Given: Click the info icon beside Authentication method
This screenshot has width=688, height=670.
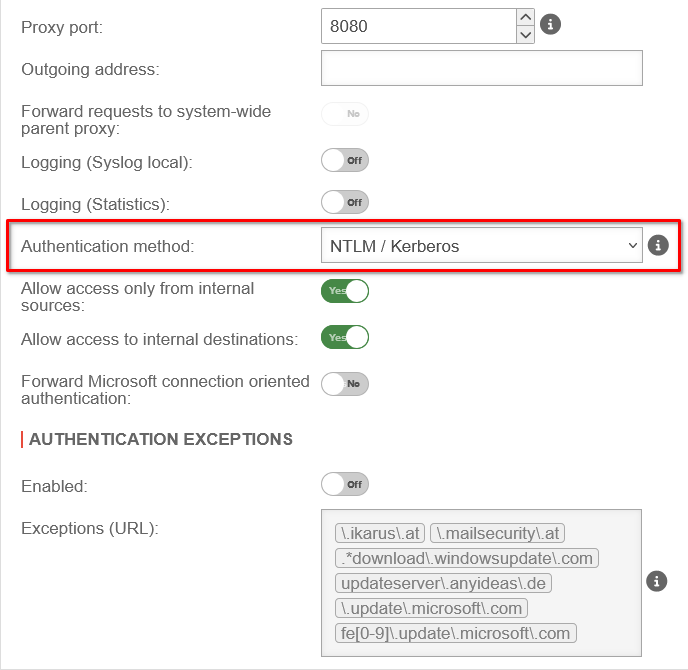Looking at the screenshot, I should point(657,245).
